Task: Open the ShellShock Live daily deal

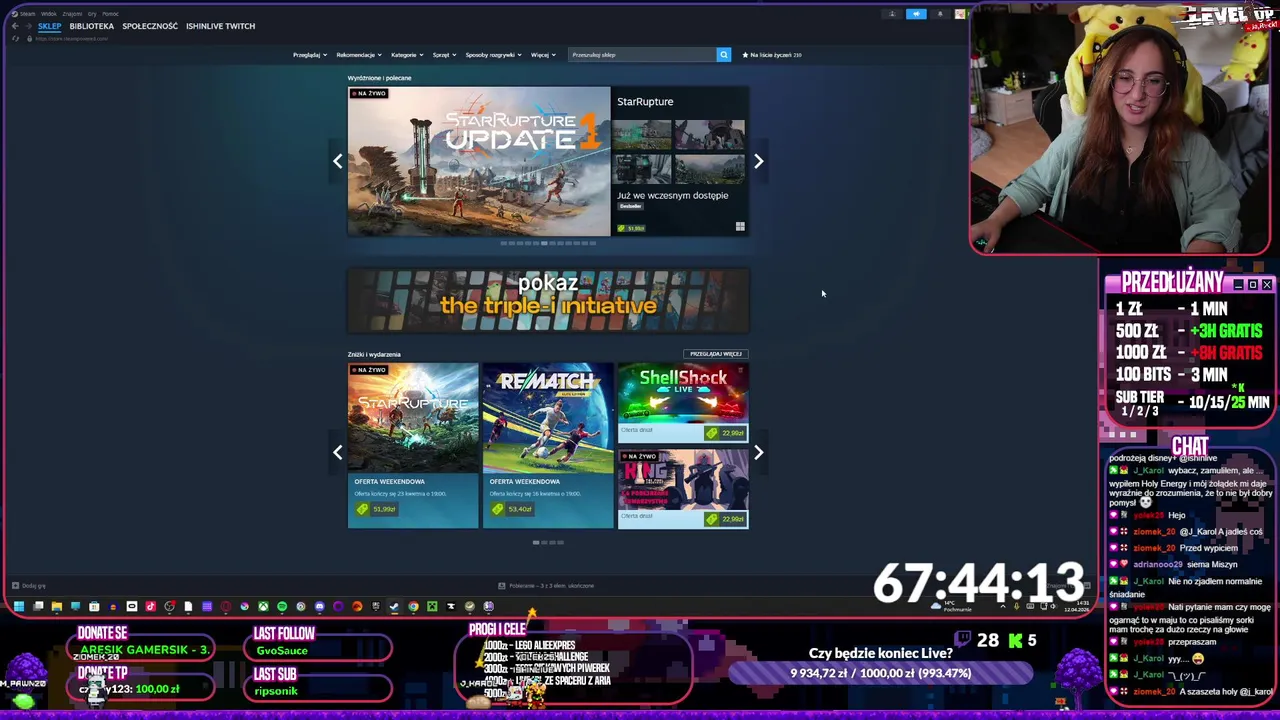Action: coord(683,403)
